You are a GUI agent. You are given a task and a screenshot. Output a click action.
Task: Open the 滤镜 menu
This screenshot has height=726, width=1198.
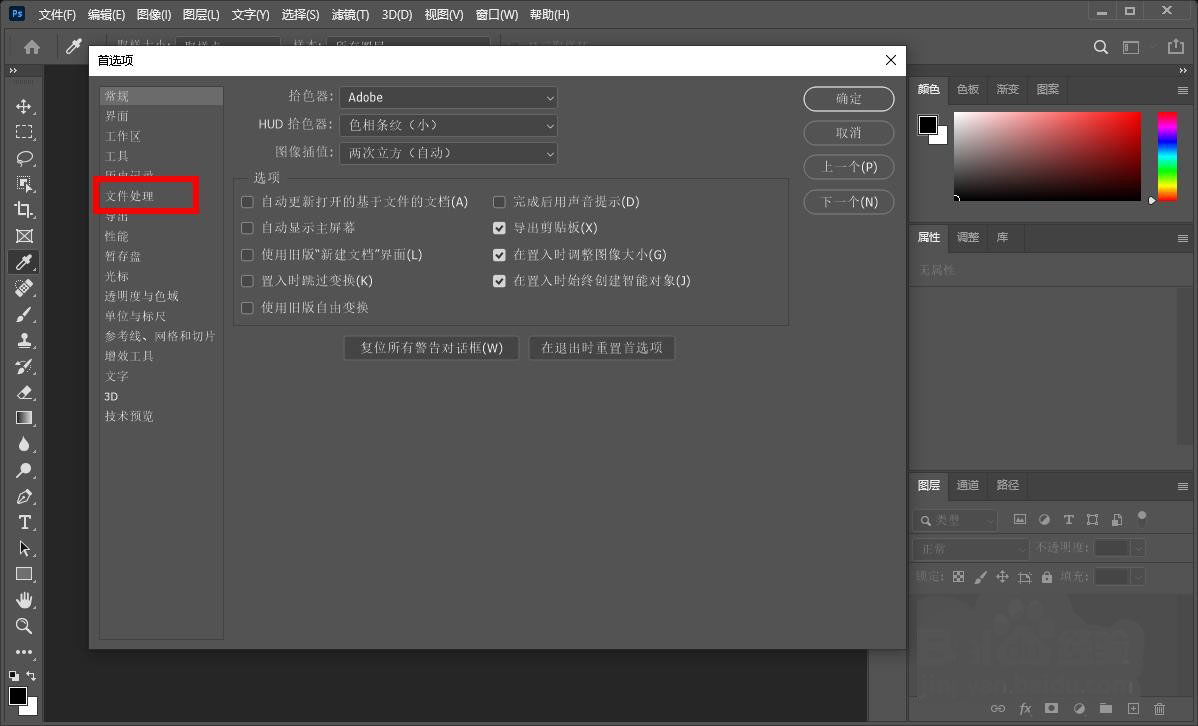pos(350,15)
